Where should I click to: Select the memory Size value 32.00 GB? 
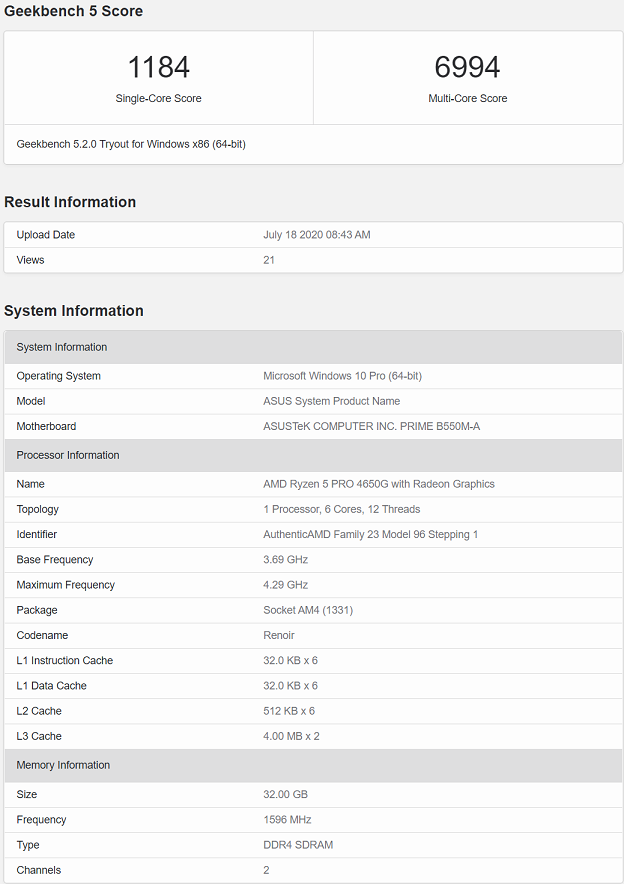click(x=285, y=794)
